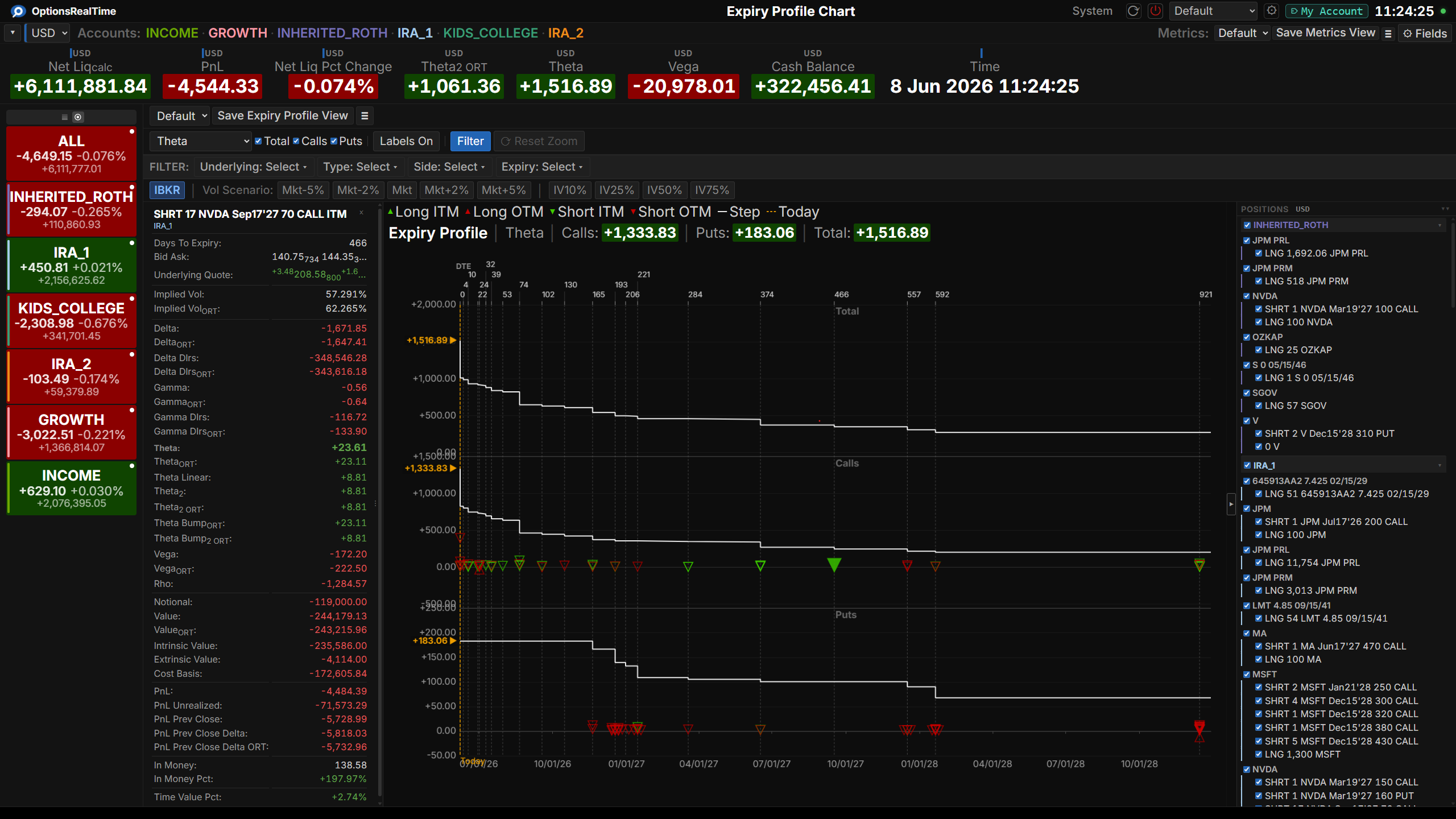
Task: Click the INCOME account tile
Action: click(71, 489)
